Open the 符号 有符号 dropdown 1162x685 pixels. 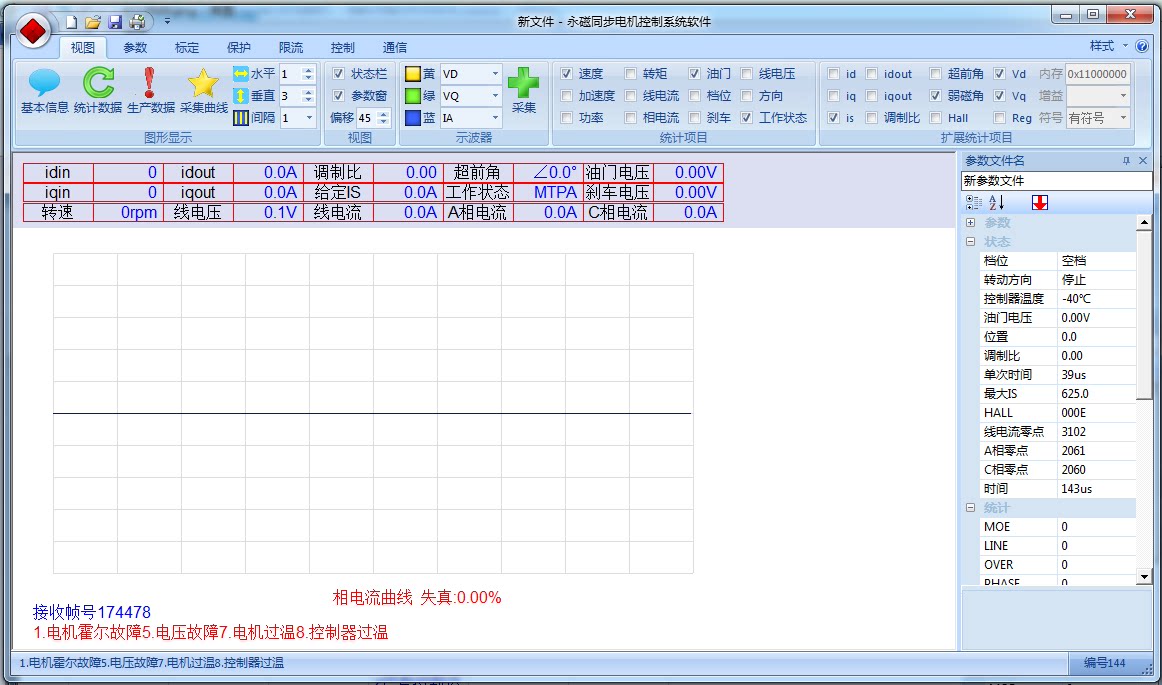click(1123, 118)
